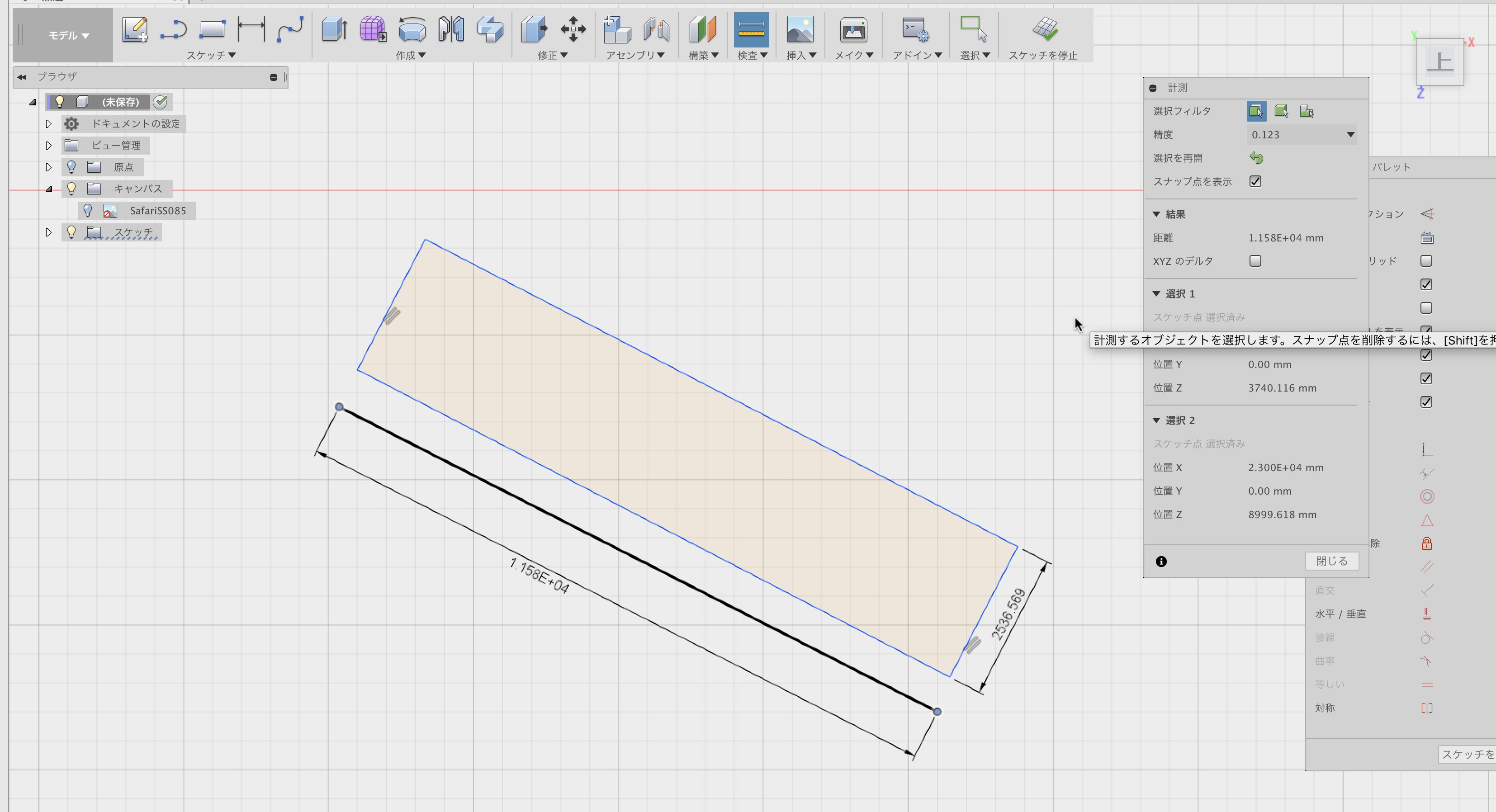The height and width of the screenshot is (812, 1496).
Task: Click the Mirror tool icon
Action: coord(451,29)
